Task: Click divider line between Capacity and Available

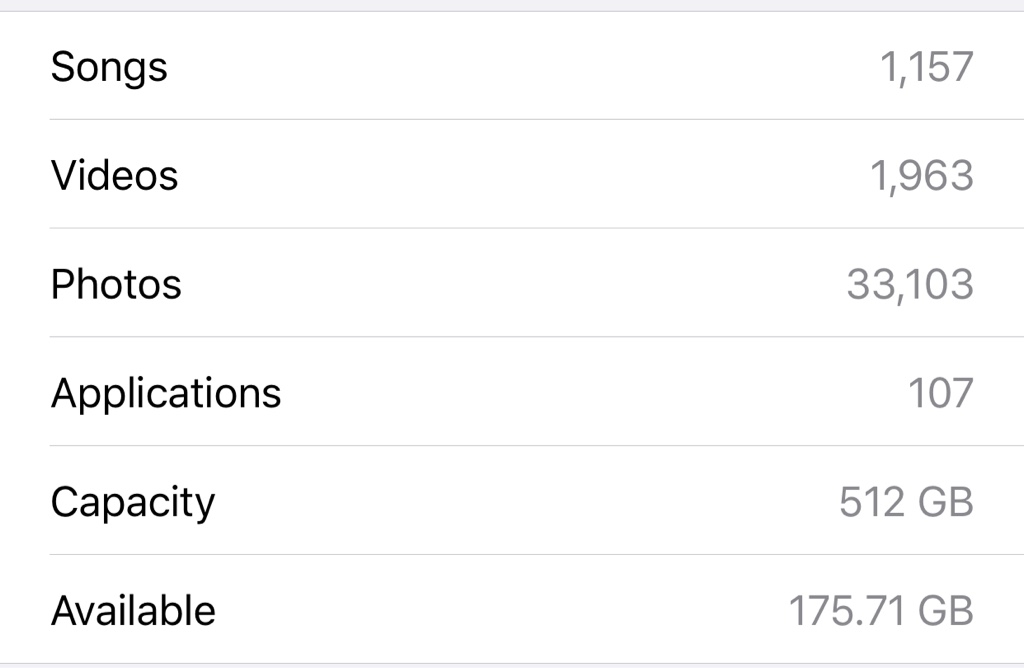Action: (x=537, y=554)
